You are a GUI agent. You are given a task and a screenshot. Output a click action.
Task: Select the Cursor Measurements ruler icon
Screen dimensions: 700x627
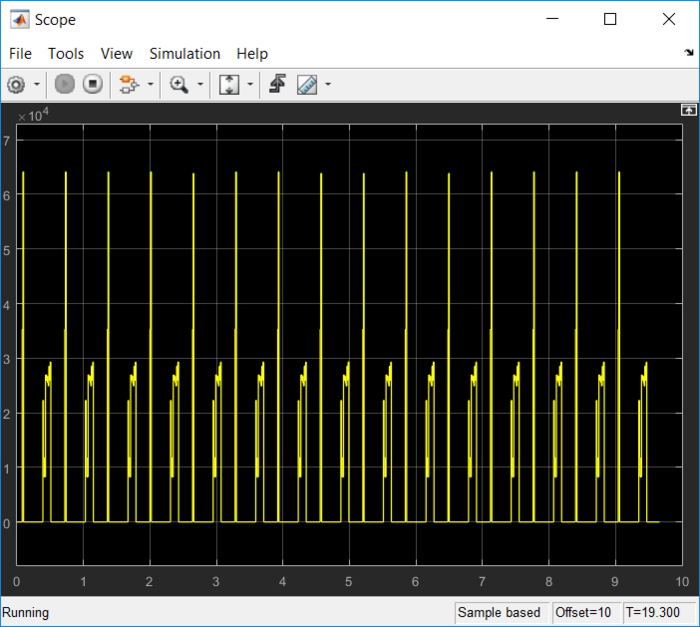[x=306, y=85]
